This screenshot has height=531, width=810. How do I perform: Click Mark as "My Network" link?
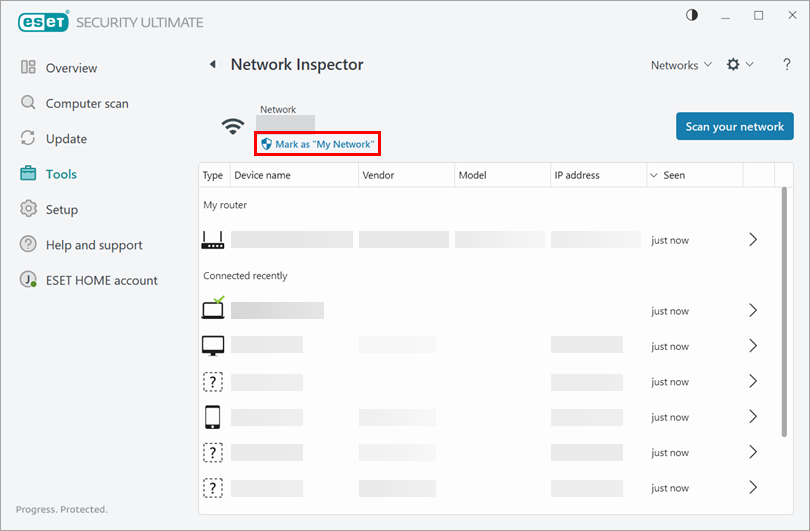tap(318, 145)
